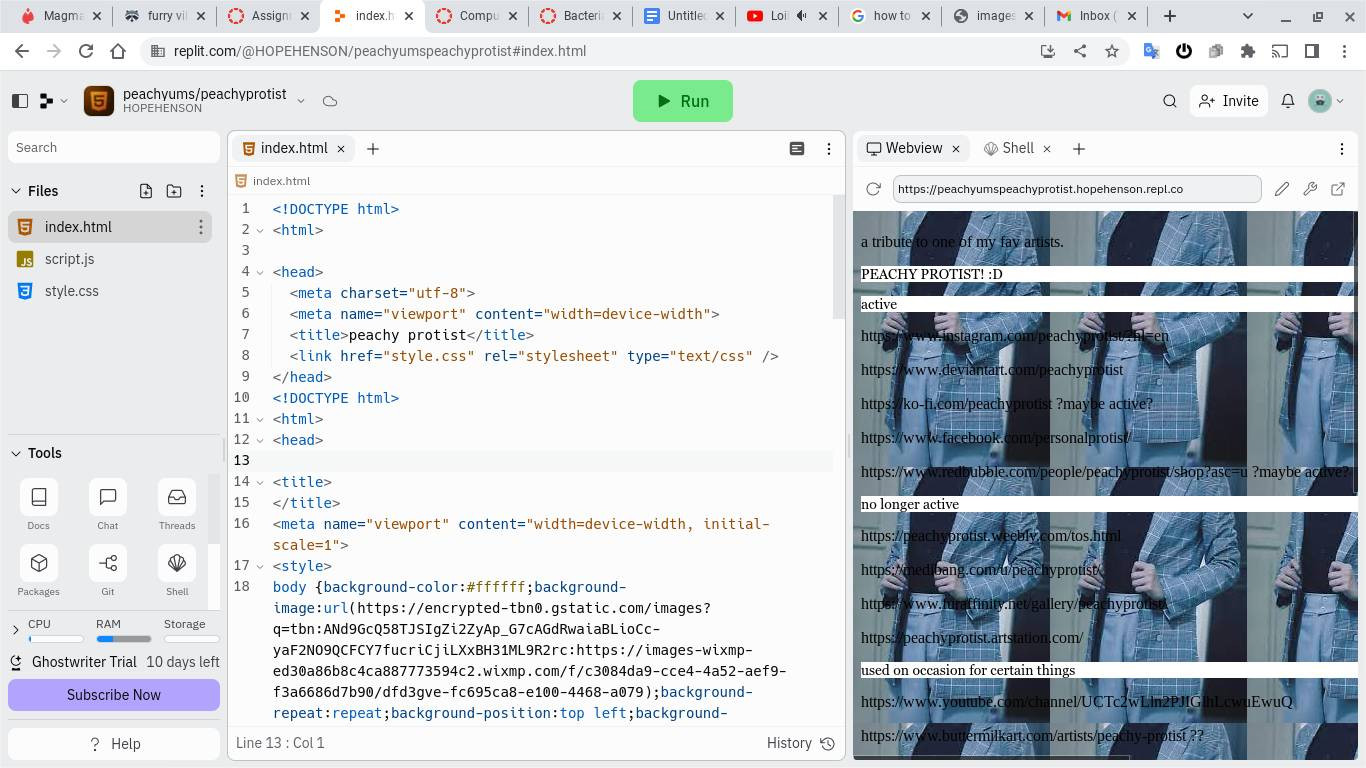Click the cloud sync status icon

(330, 101)
